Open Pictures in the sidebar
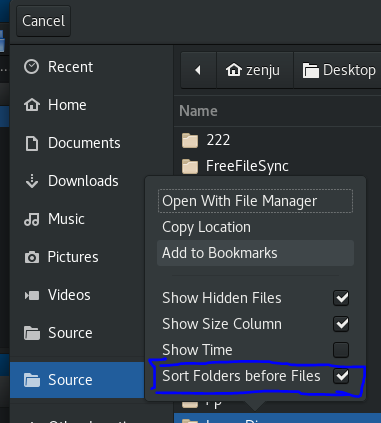 pyautogui.click(x=77, y=257)
